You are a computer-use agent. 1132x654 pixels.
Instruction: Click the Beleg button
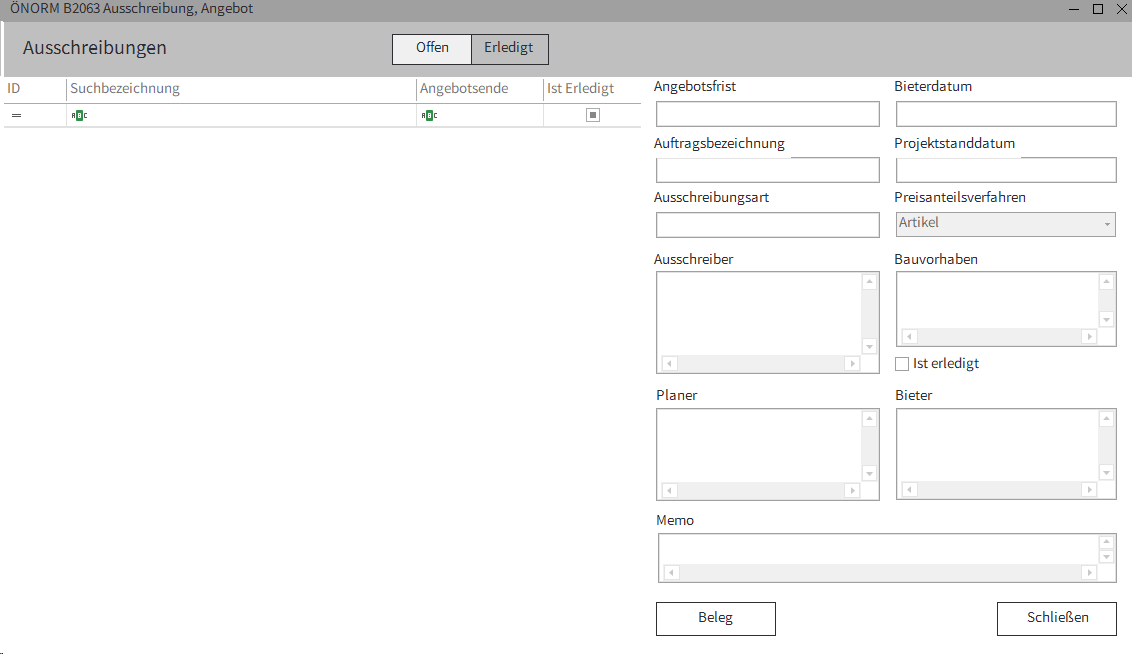tap(715, 618)
